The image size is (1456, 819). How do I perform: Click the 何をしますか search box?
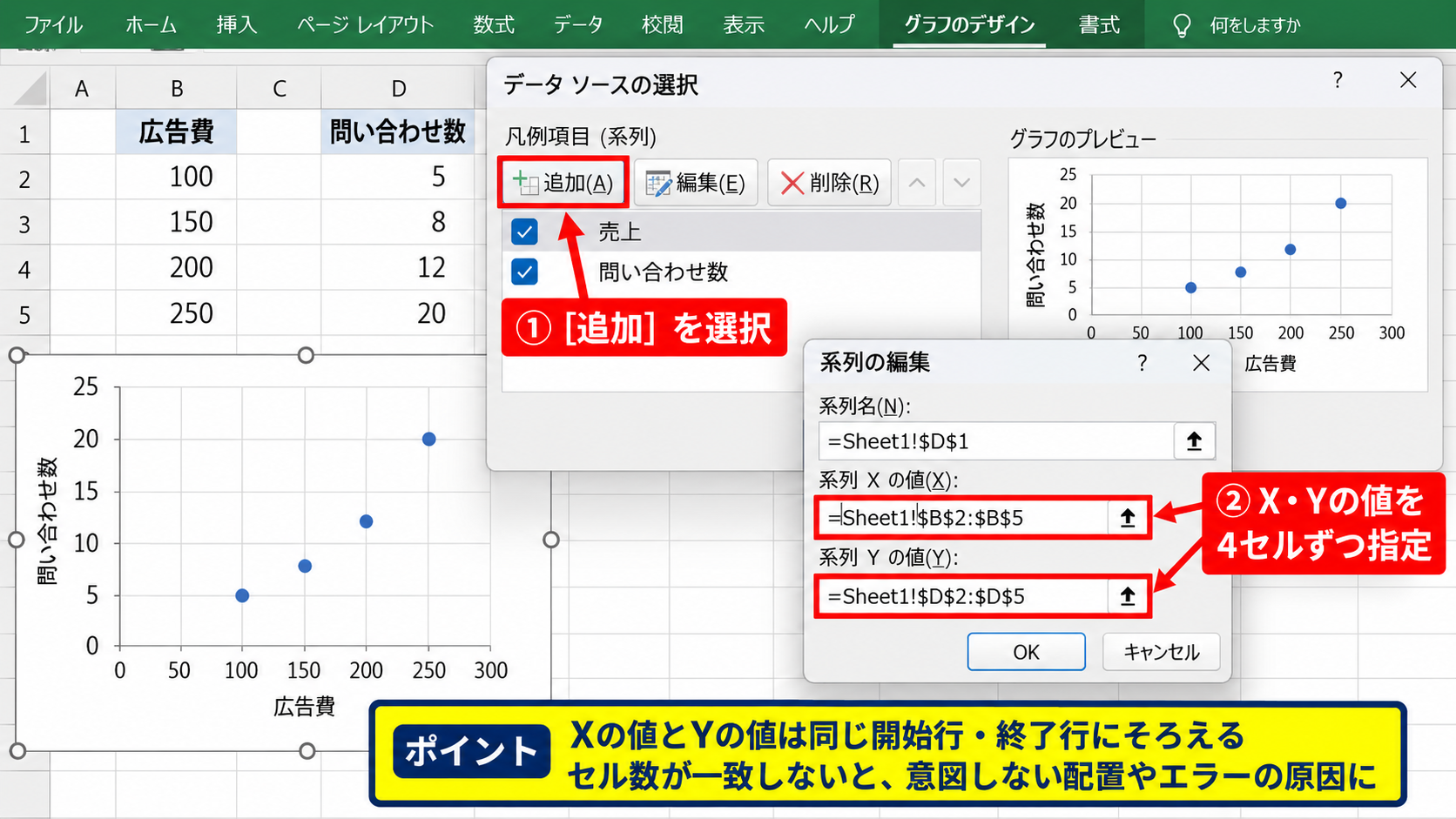tap(1254, 25)
